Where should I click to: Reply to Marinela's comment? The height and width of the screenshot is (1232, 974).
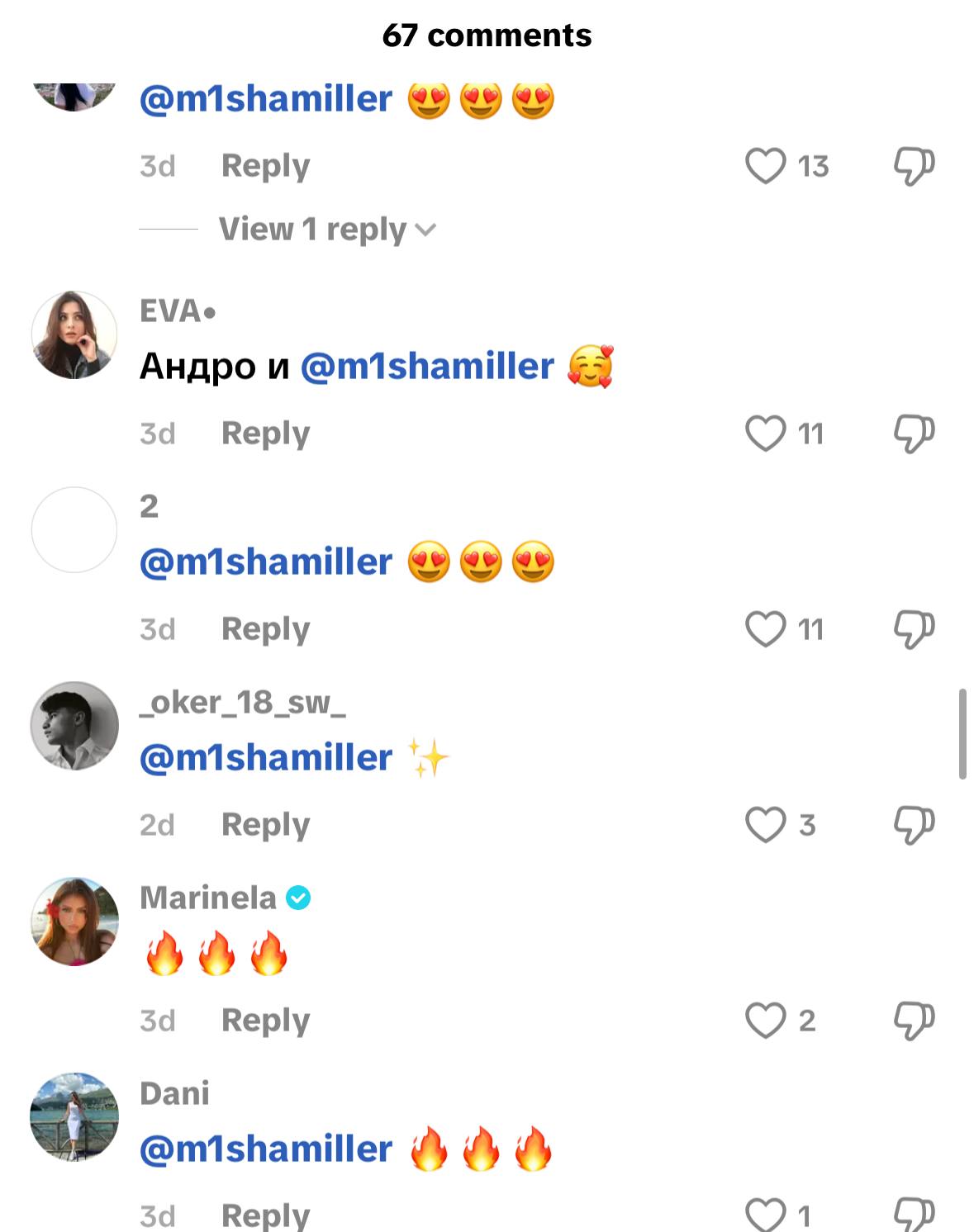pos(265,1021)
